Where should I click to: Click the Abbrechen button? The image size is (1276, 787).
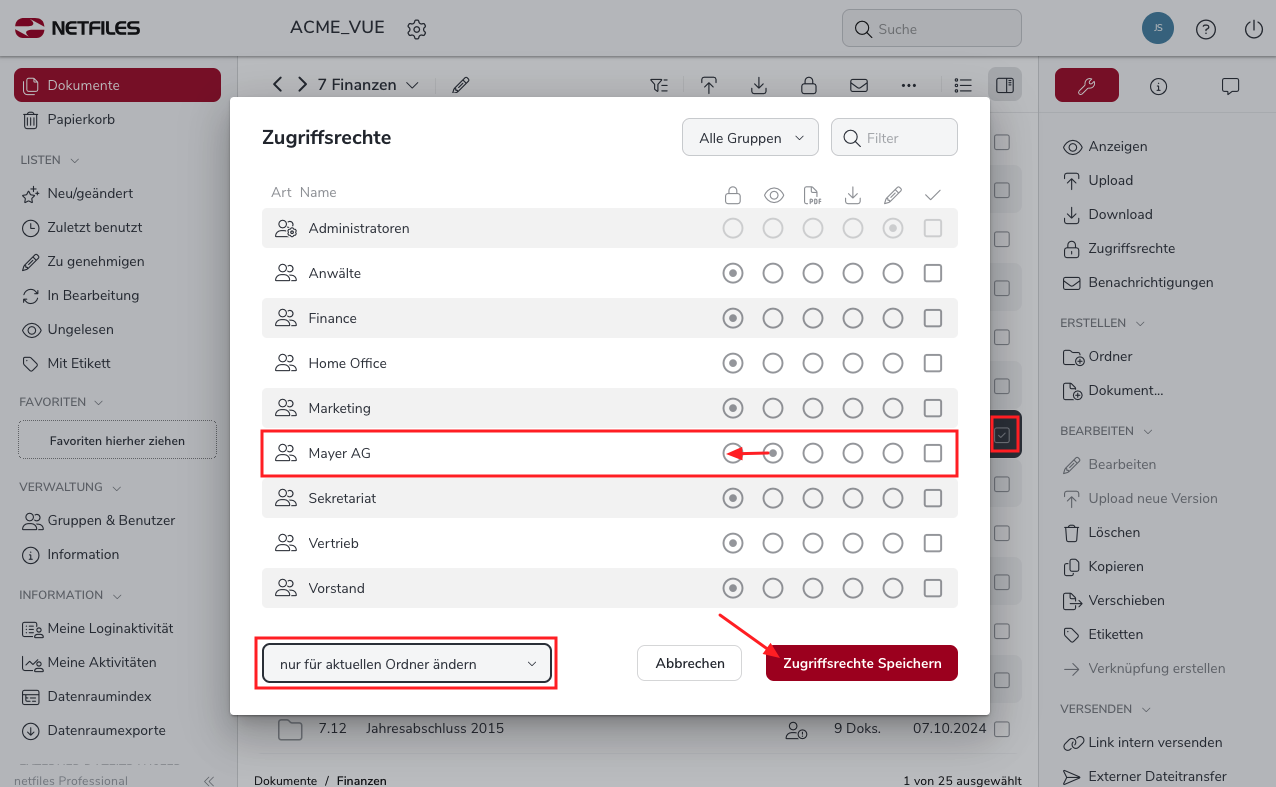coord(689,663)
